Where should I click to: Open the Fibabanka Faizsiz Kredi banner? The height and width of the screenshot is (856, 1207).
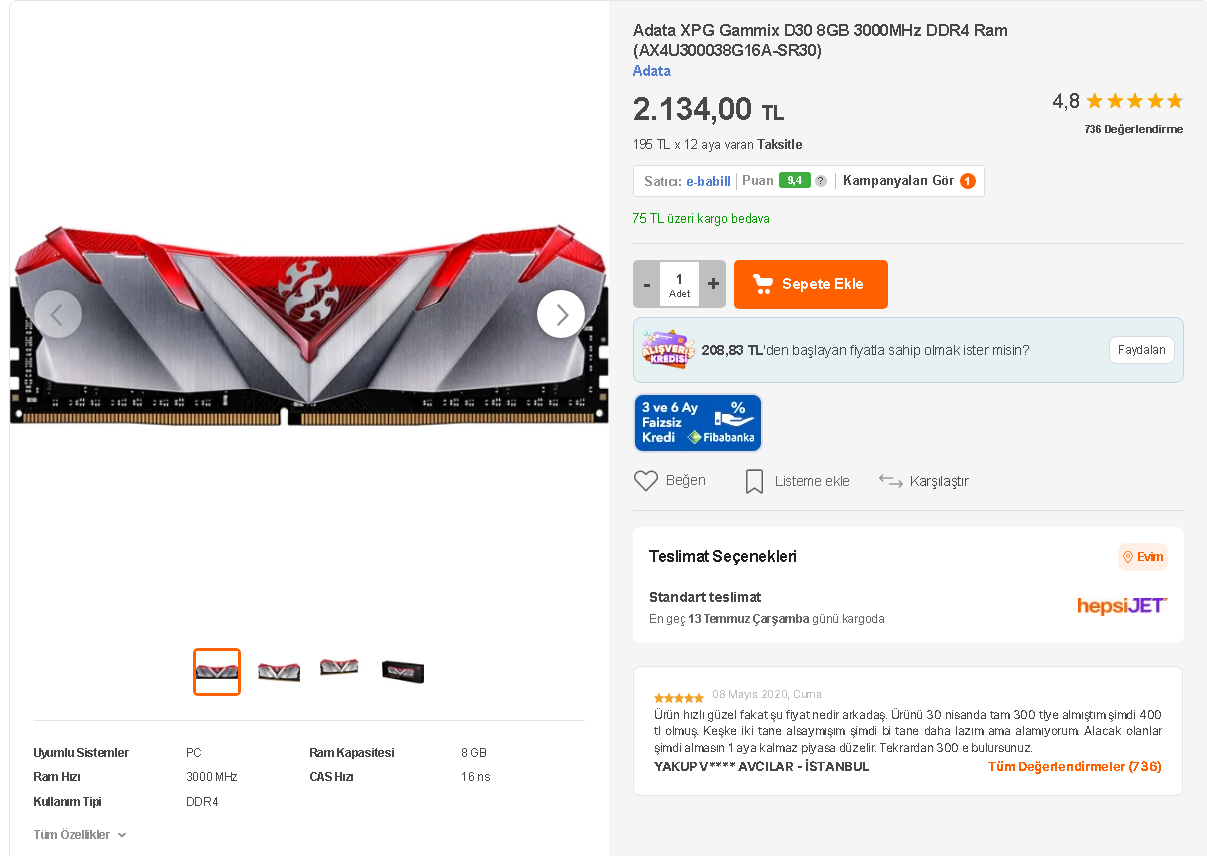pos(698,422)
